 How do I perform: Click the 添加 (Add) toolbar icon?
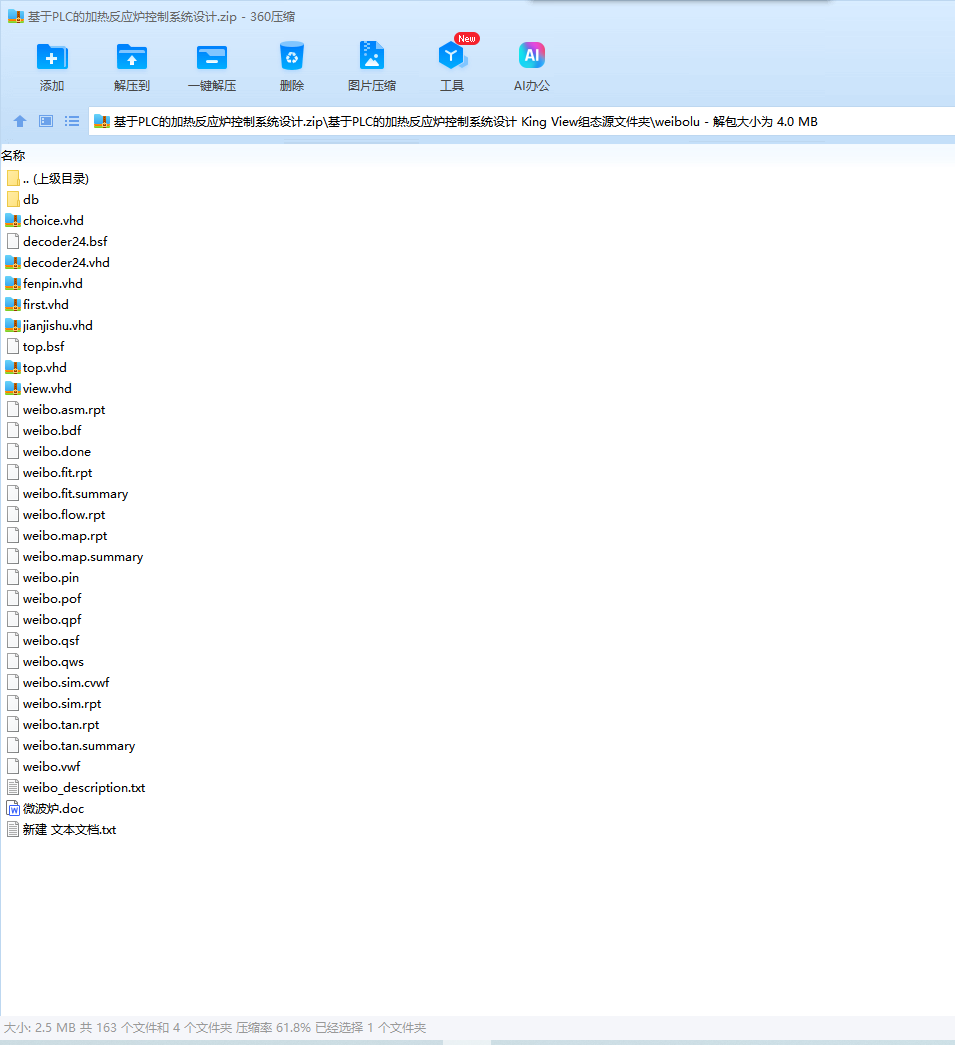point(51,57)
